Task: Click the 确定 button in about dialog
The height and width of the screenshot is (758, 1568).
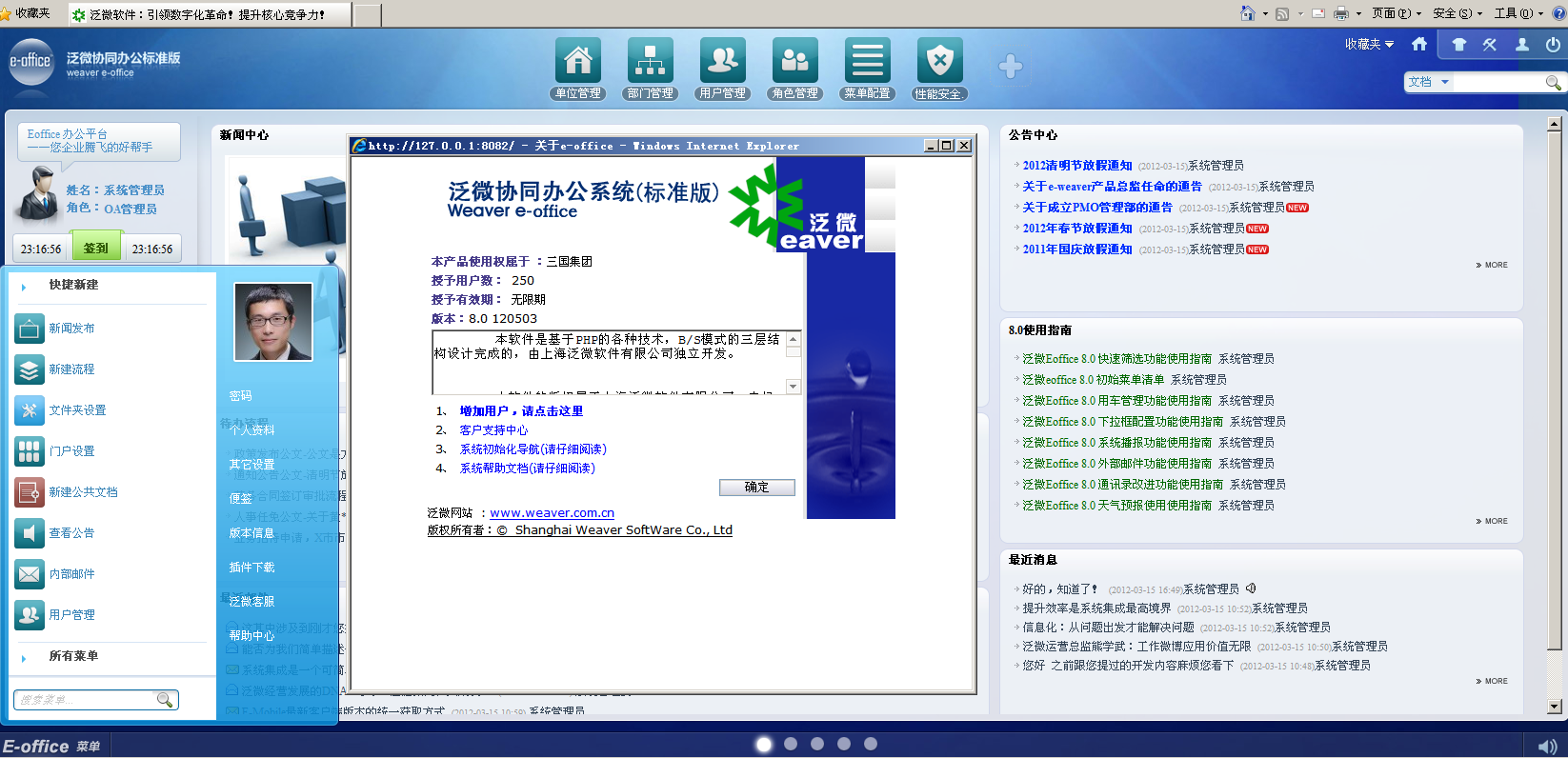Action: [x=756, y=488]
